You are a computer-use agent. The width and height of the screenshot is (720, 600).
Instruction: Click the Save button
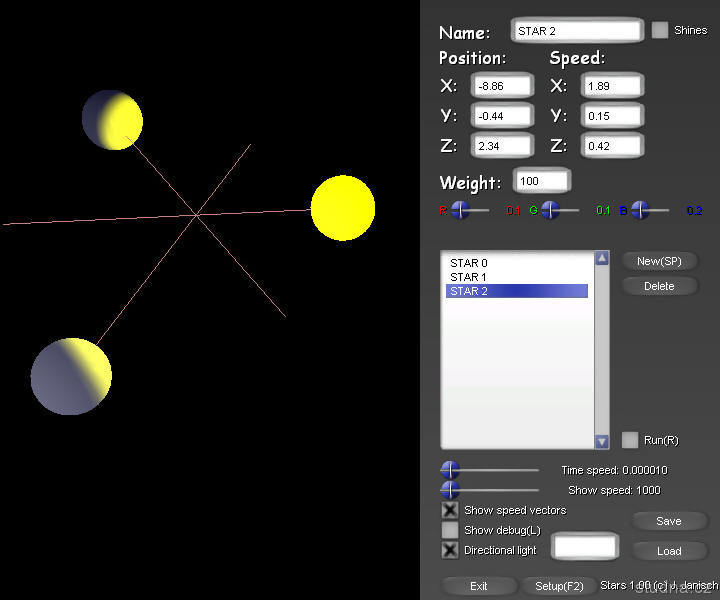coord(668,521)
